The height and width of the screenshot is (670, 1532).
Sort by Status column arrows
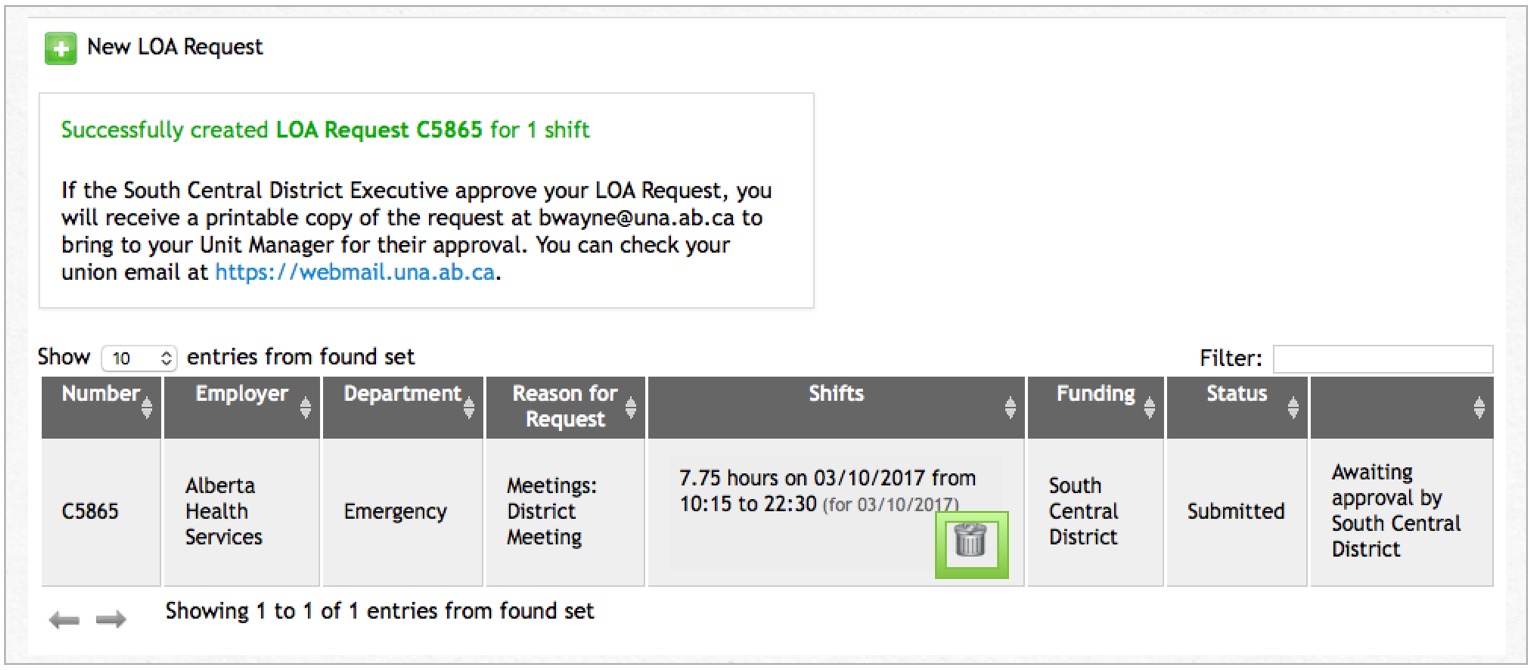(1293, 407)
